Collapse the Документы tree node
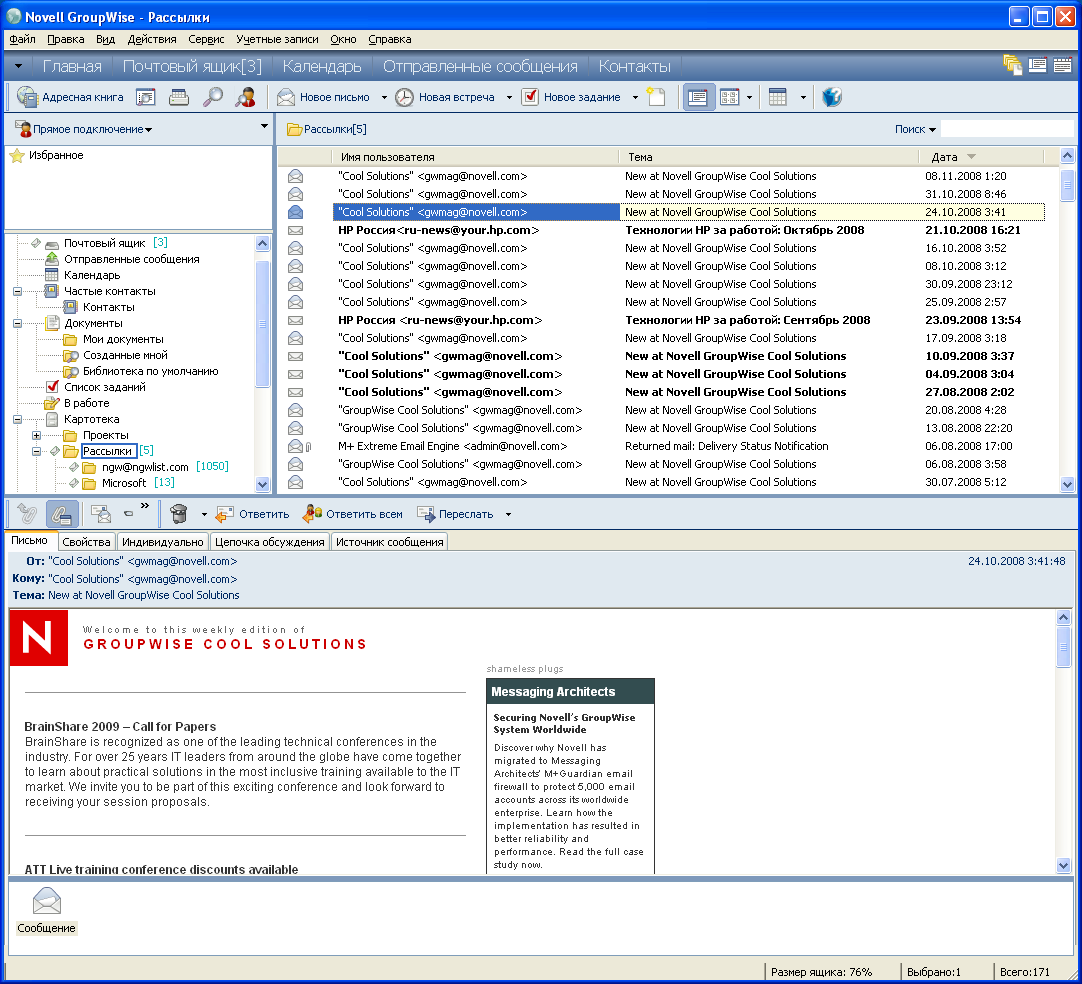Image resolution: width=1082 pixels, height=984 pixels. click(17, 324)
